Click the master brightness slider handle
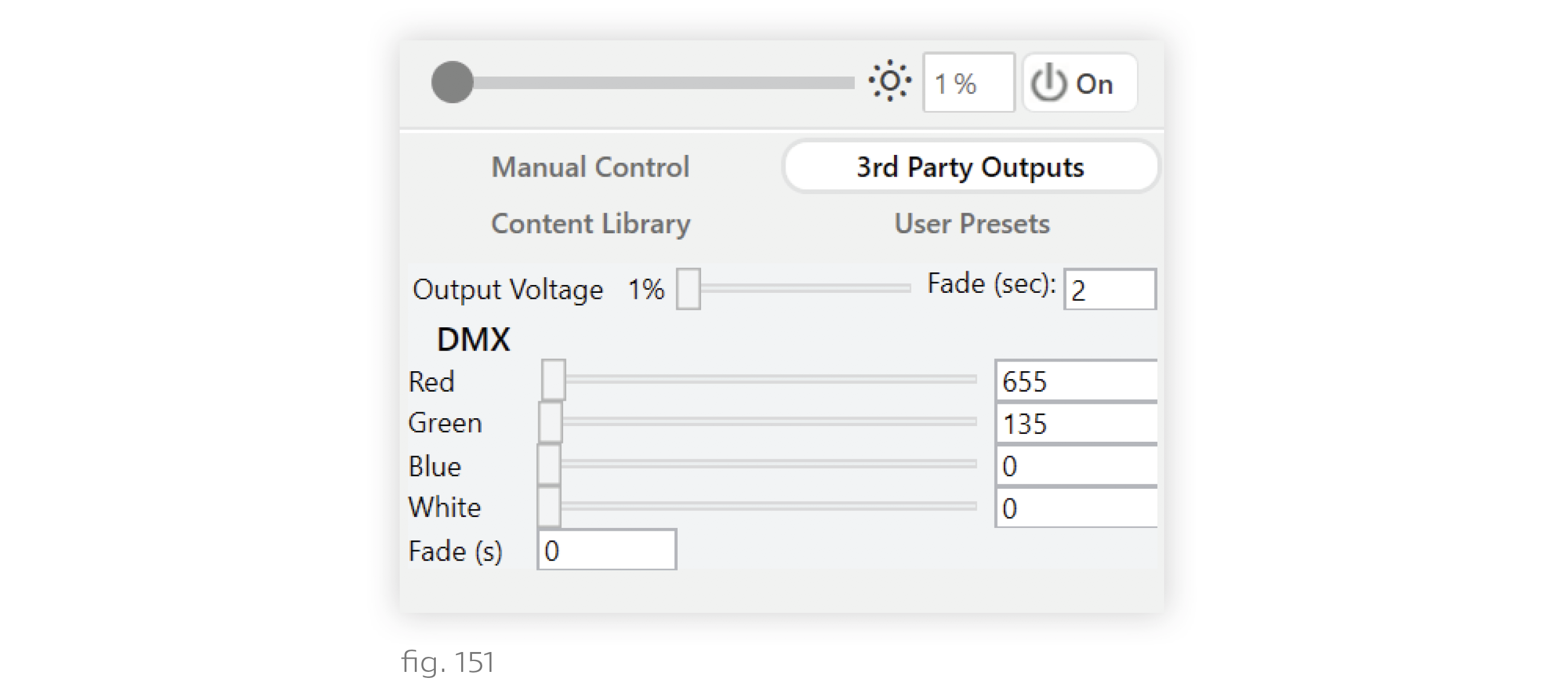 click(452, 82)
